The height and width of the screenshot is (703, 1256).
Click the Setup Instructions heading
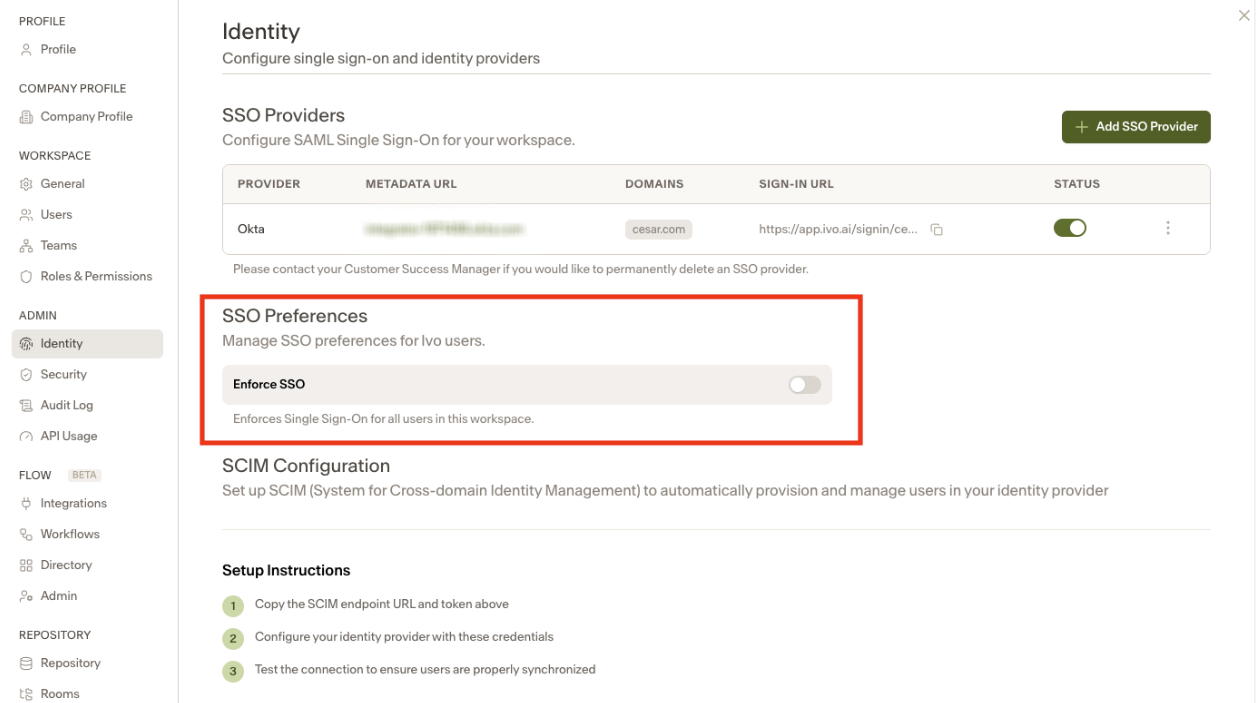[286, 570]
